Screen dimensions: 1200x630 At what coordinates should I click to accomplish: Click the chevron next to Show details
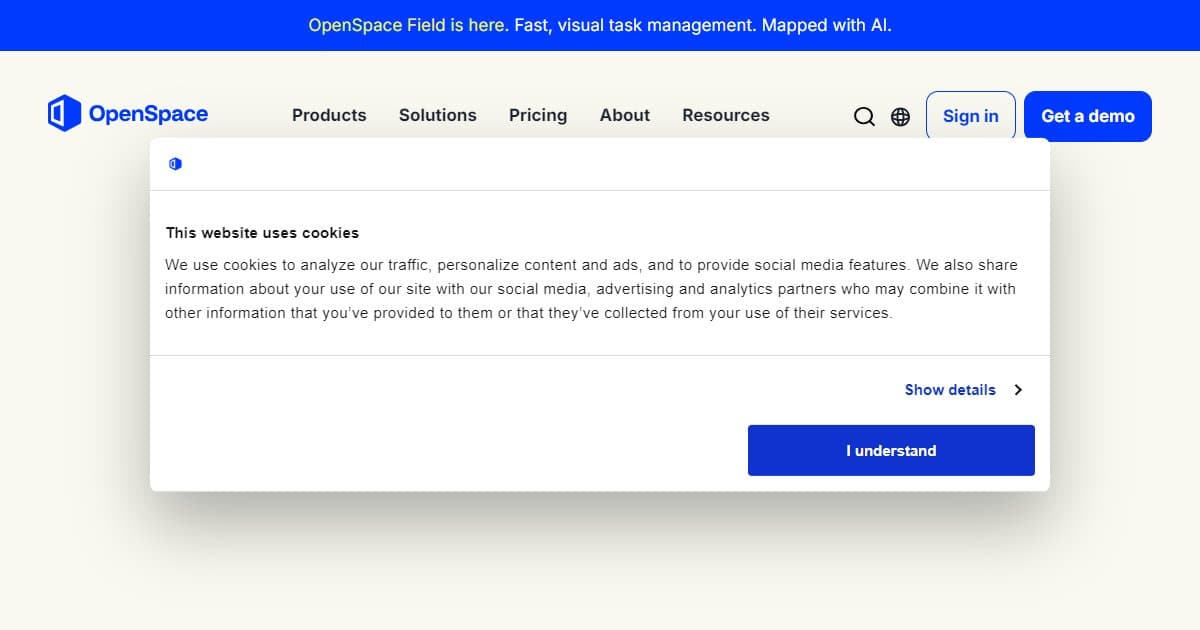click(1018, 390)
